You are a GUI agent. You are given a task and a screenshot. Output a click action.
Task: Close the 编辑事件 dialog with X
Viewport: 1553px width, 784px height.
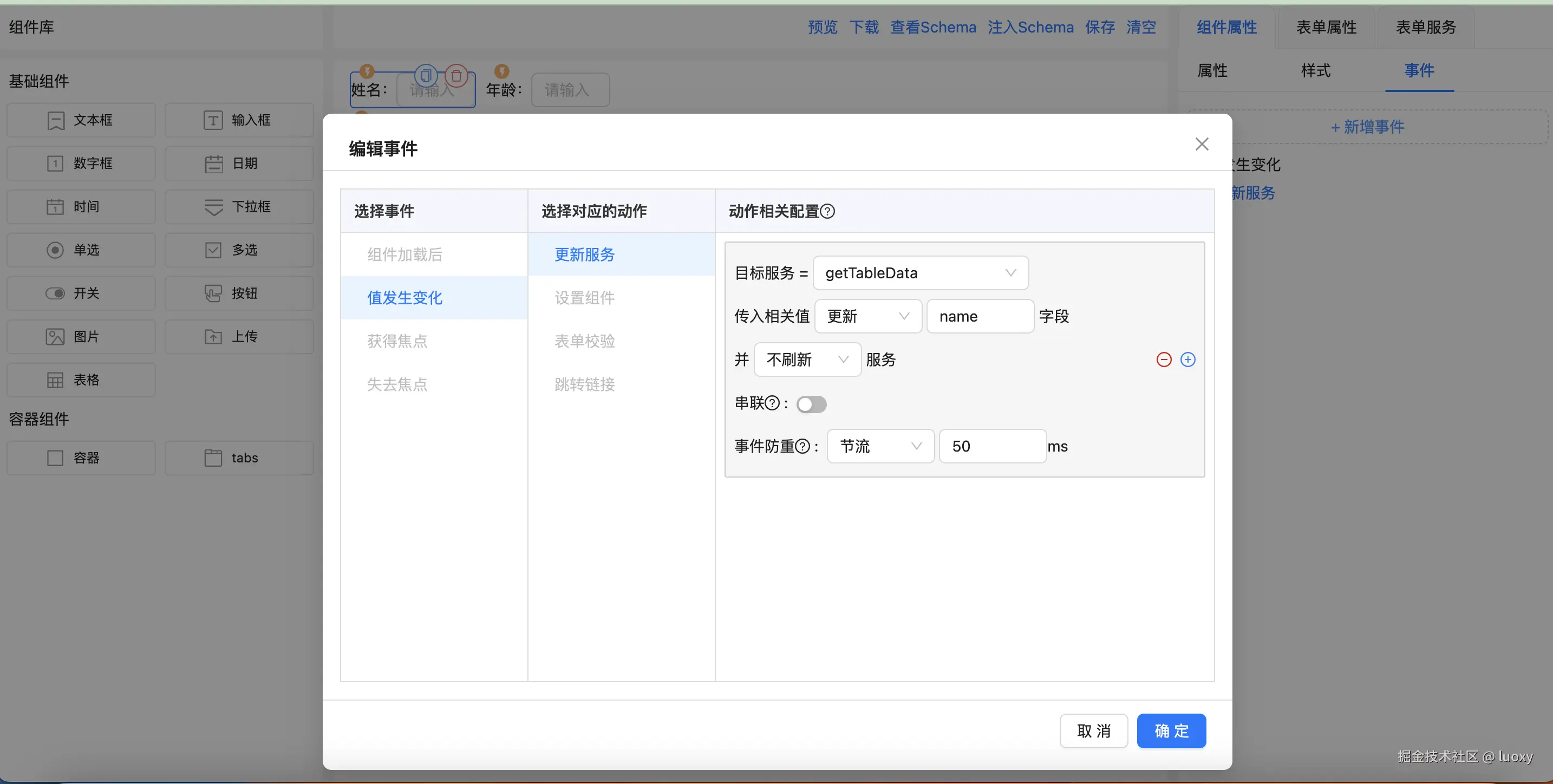1202,144
